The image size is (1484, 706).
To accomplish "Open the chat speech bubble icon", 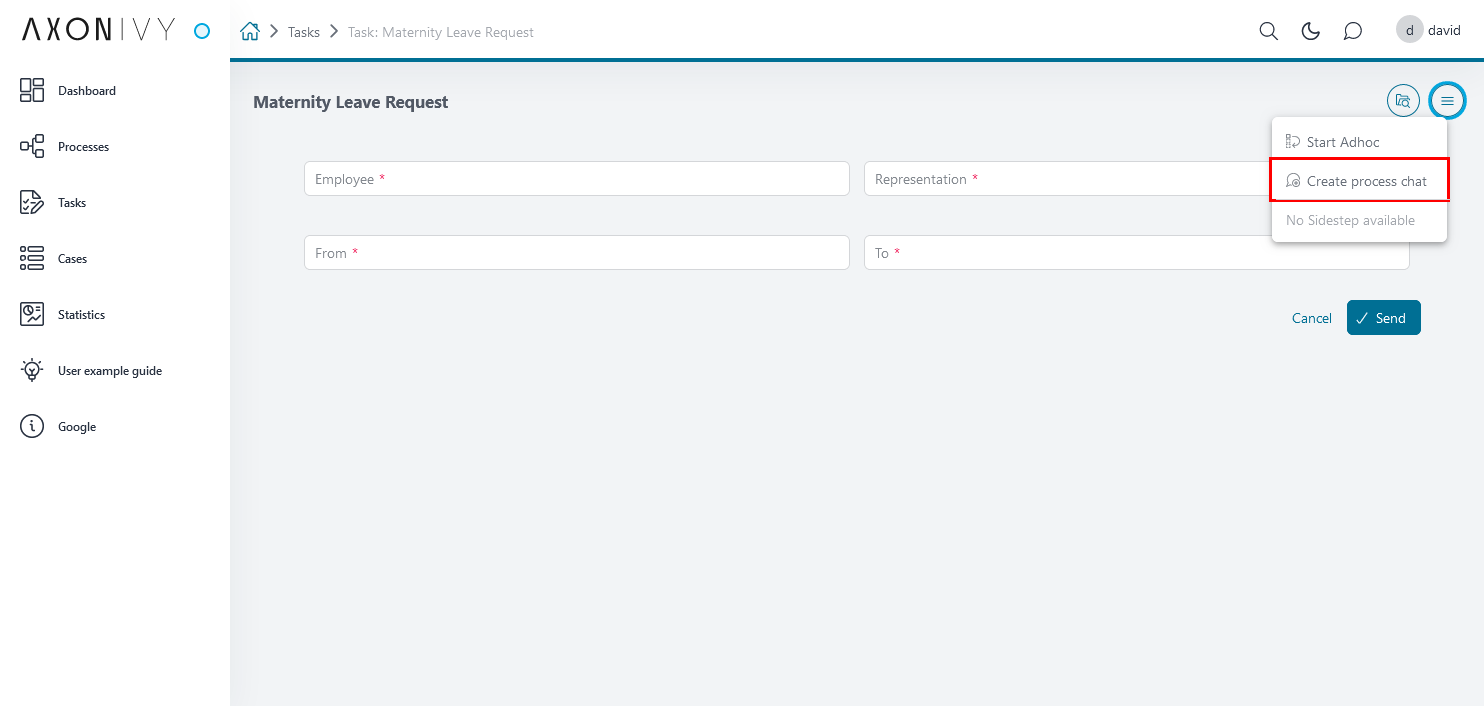I will coord(1352,31).
